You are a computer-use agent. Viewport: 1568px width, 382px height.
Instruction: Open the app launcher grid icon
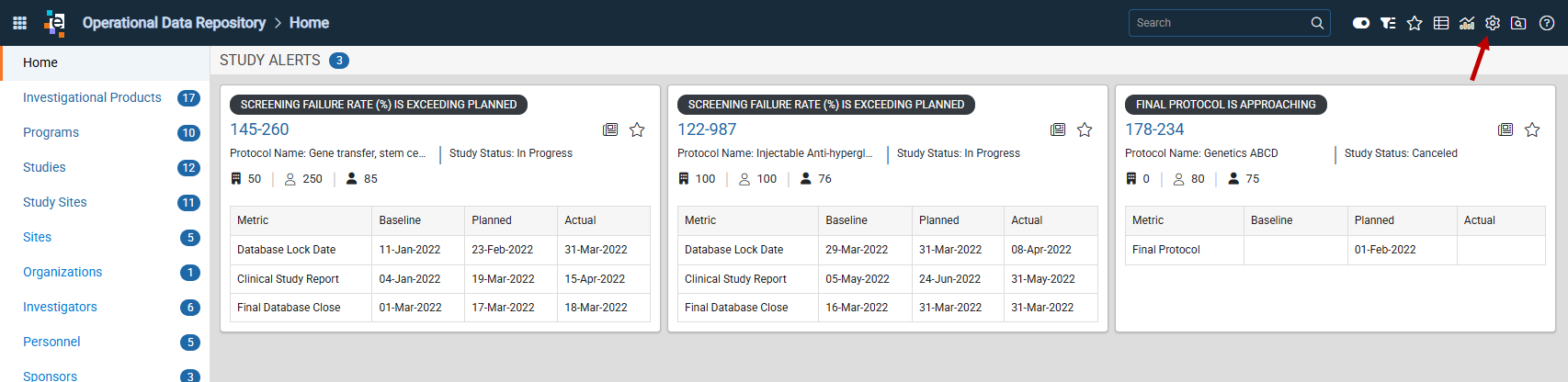pyautogui.click(x=19, y=23)
